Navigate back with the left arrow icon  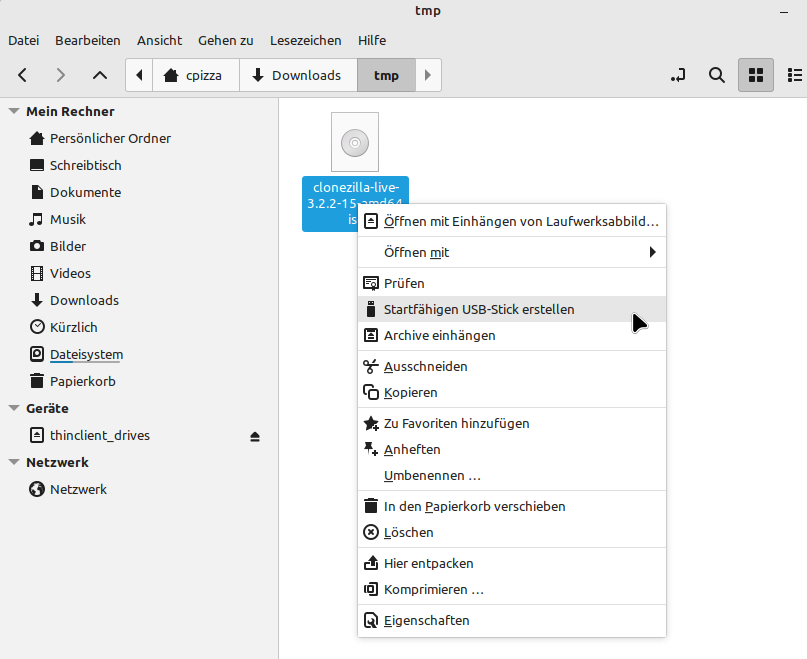[x=22, y=75]
